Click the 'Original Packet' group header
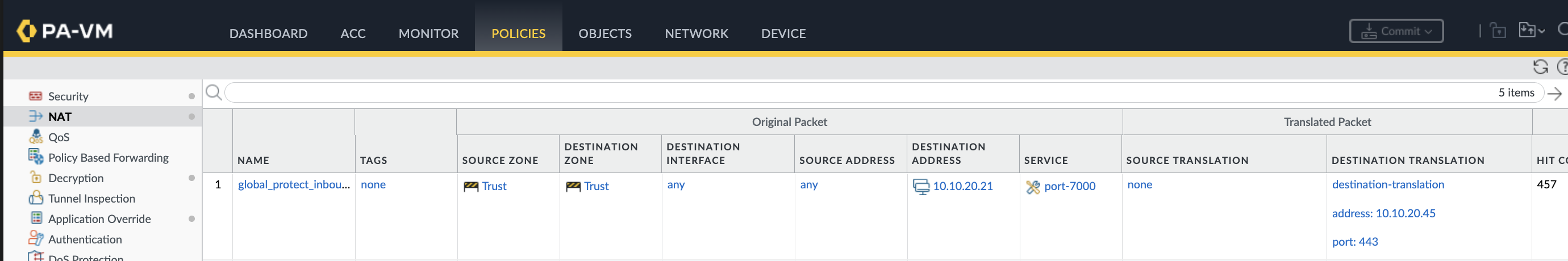 coord(790,121)
